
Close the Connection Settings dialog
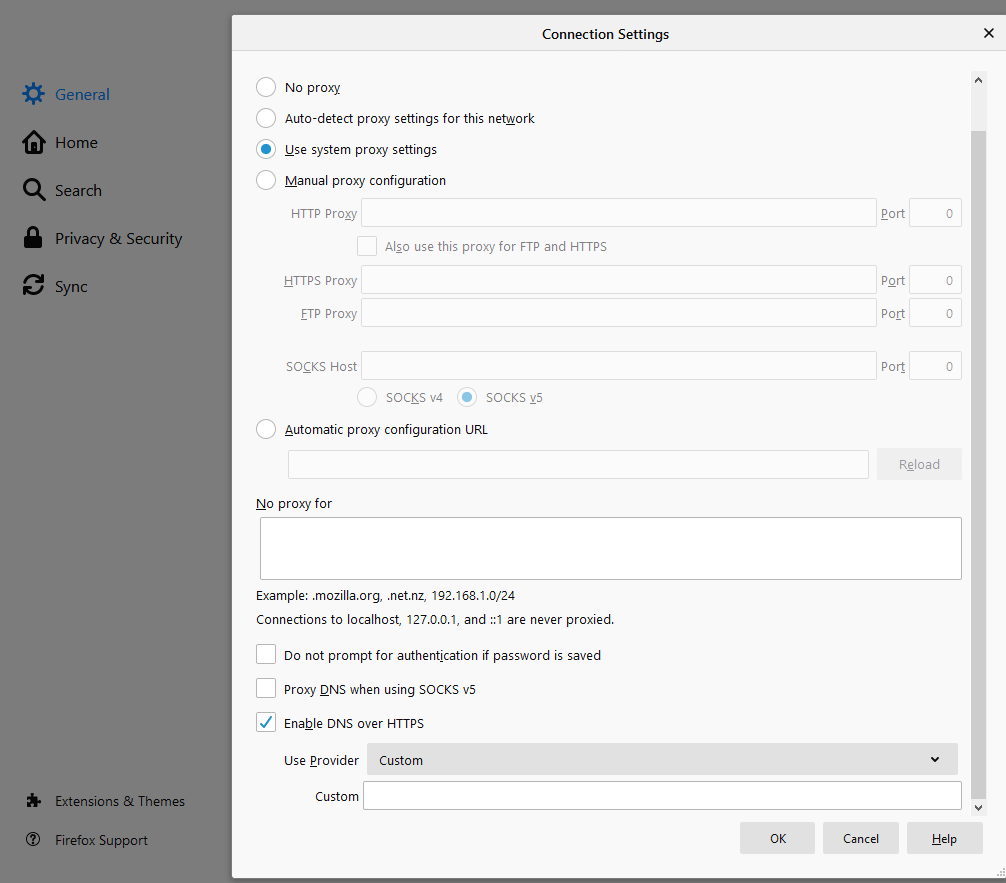[988, 32]
